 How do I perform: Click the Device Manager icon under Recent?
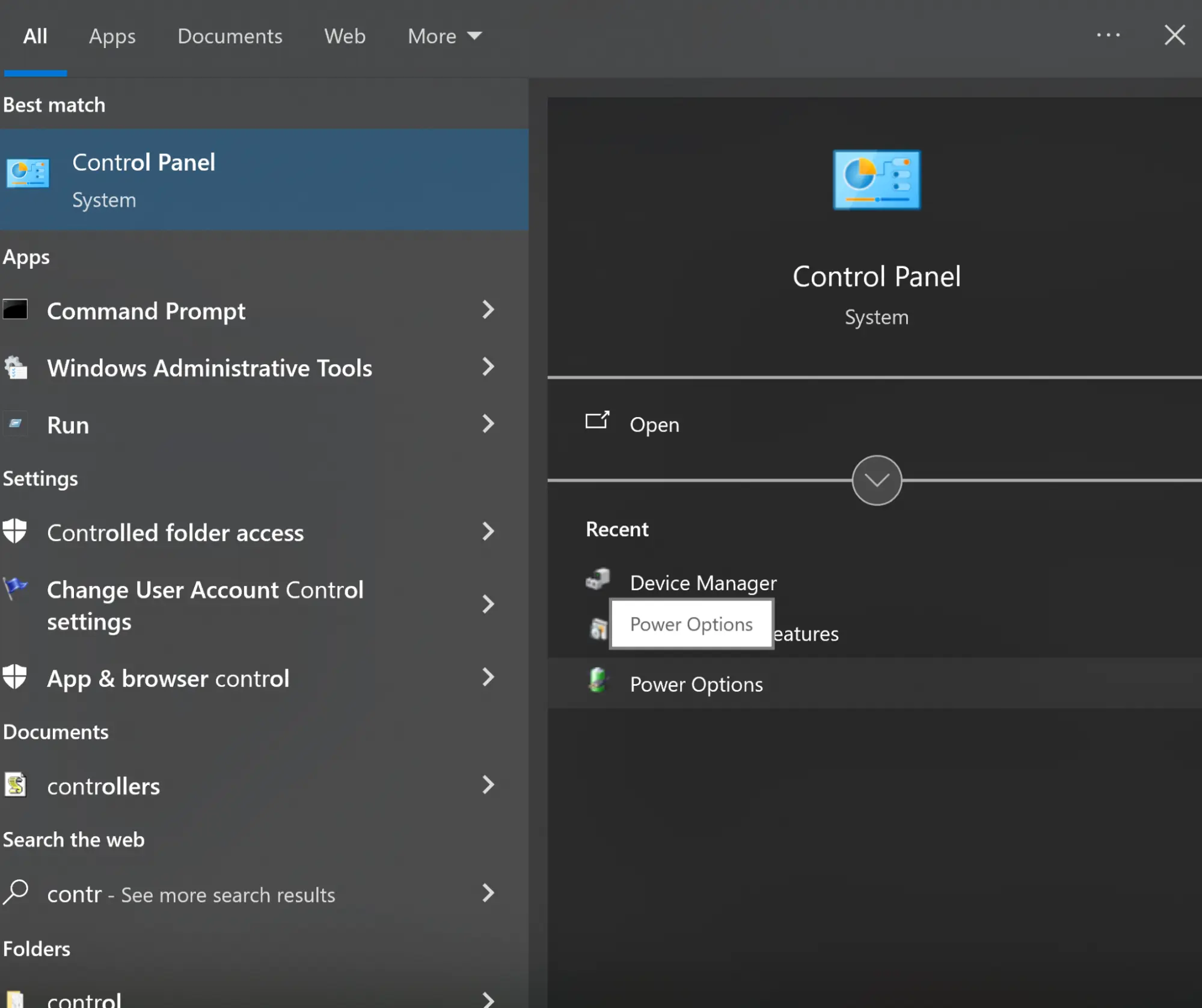click(x=598, y=579)
